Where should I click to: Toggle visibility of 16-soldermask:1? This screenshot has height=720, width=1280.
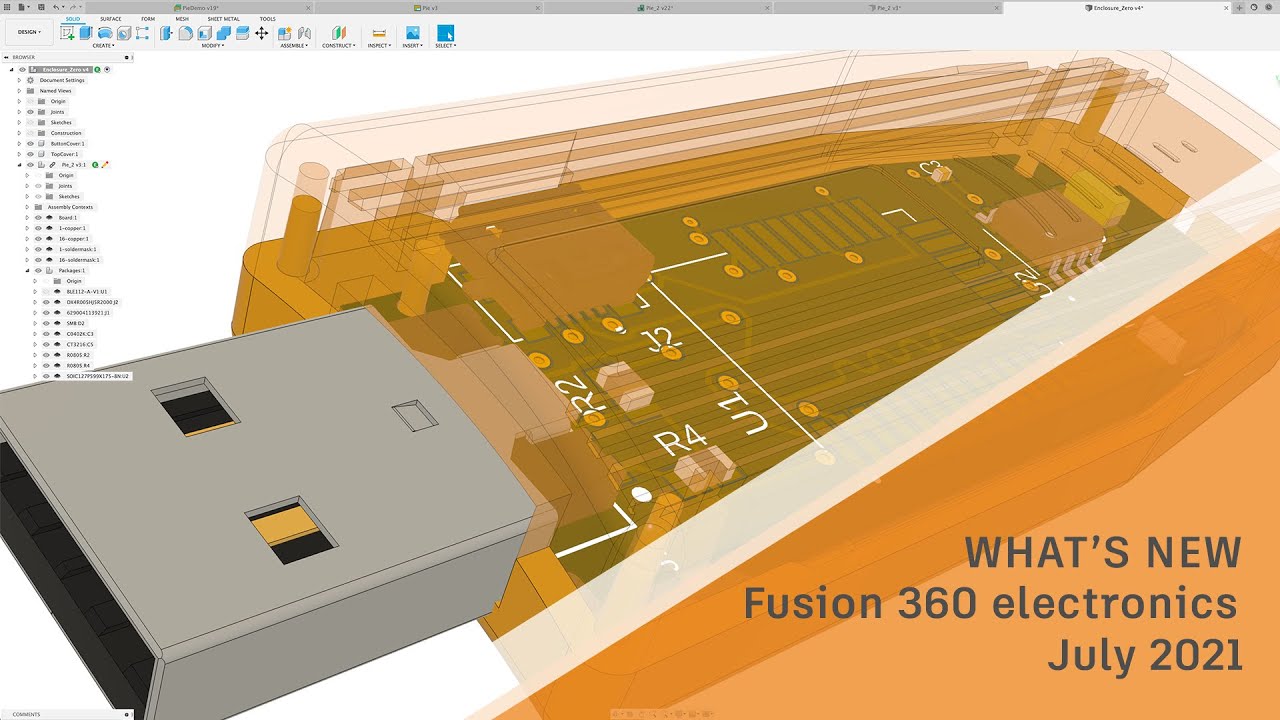(38, 259)
